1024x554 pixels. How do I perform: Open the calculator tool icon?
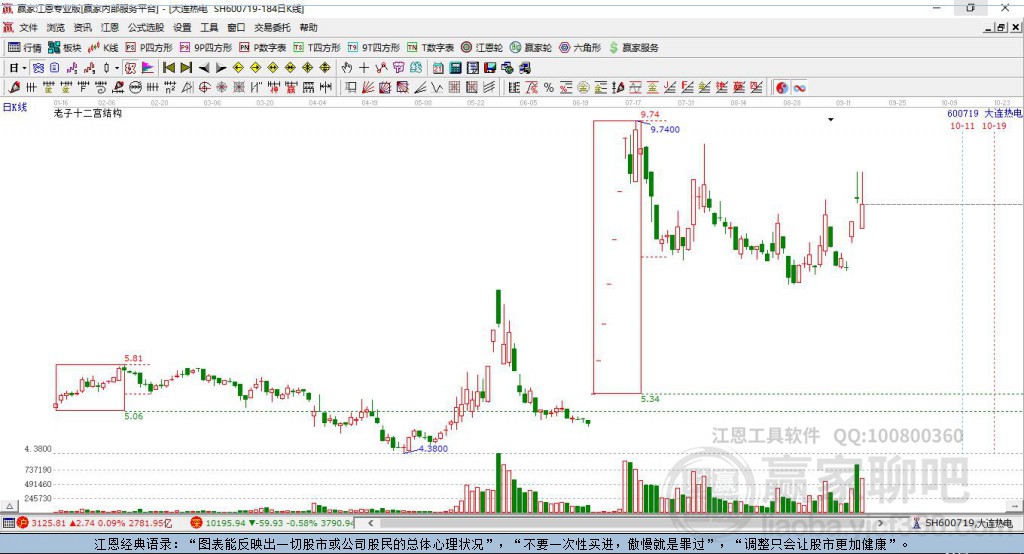point(455,68)
